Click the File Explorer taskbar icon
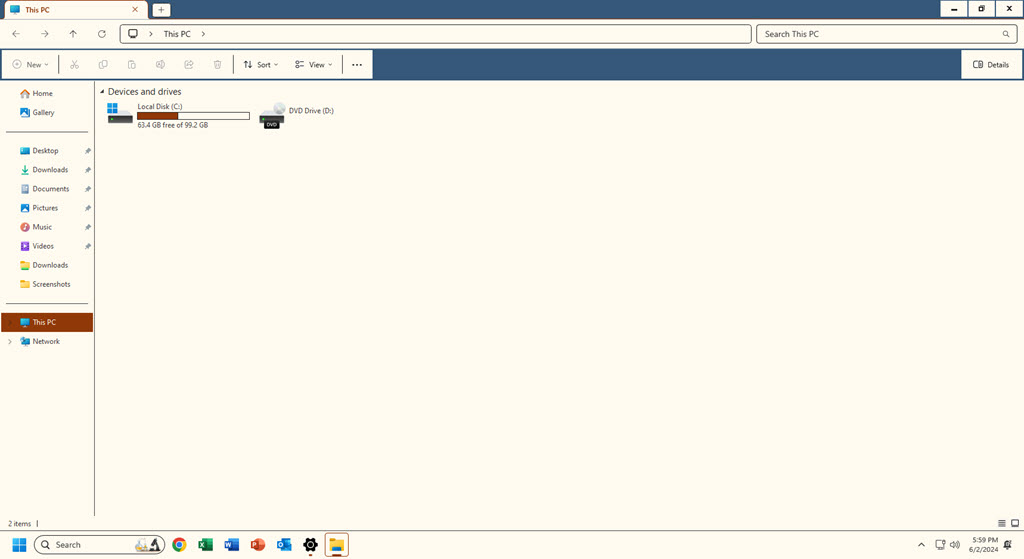This screenshot has width=1024, height=559. (x=336, y=545)
